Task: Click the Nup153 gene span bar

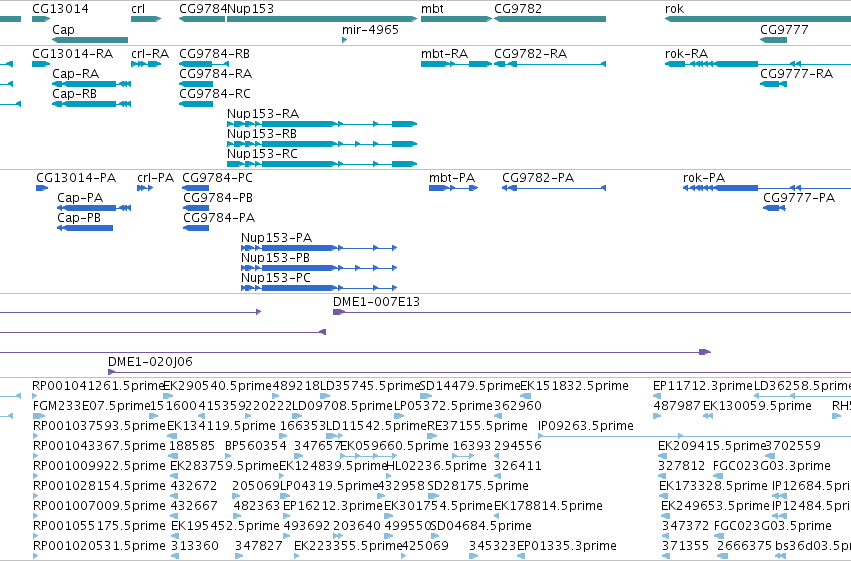Action: click(x=322, y=19)
